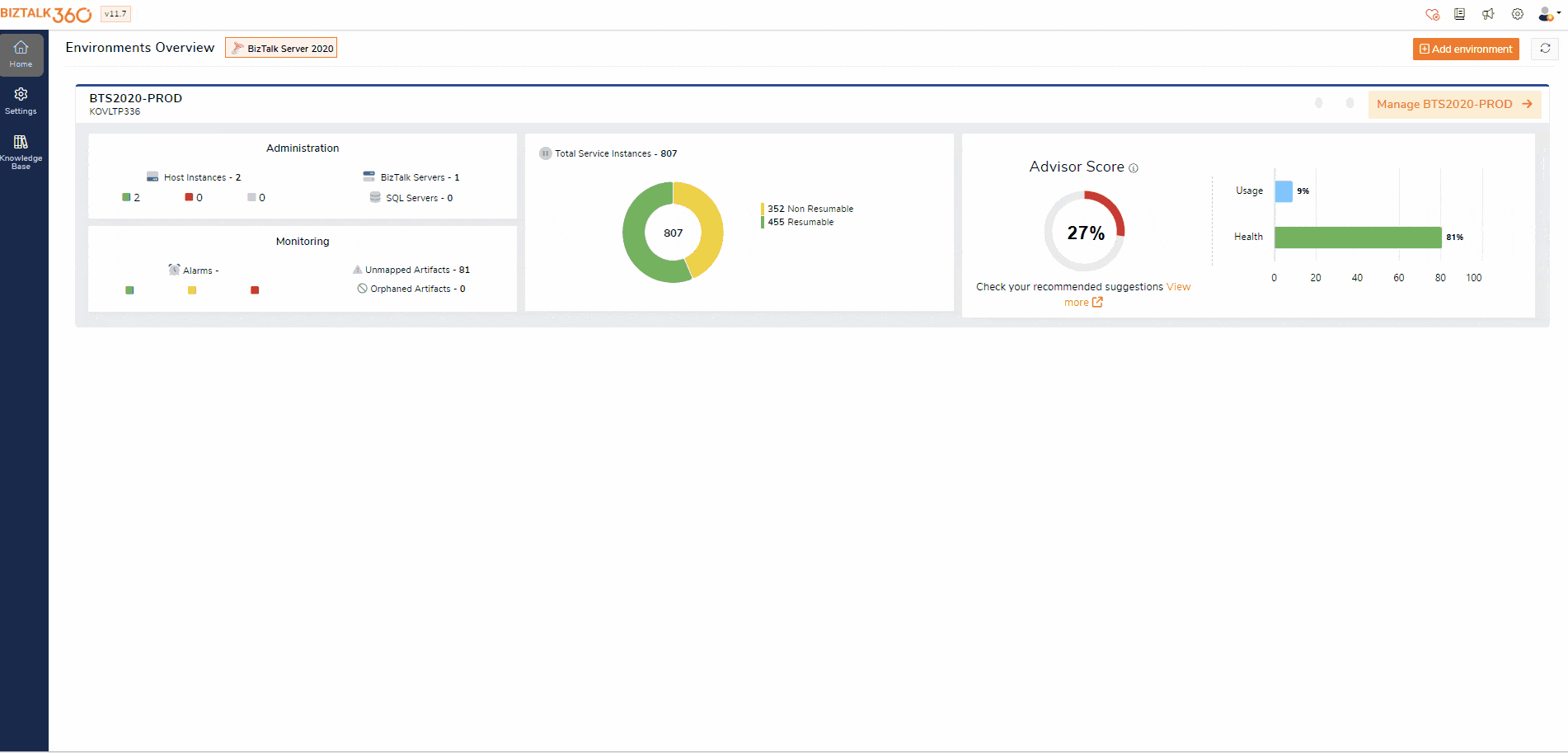This screenshot has height=753, width=1568.
Task: Click the pause icon beside Total Service Instances
Action: pos(545,153)
